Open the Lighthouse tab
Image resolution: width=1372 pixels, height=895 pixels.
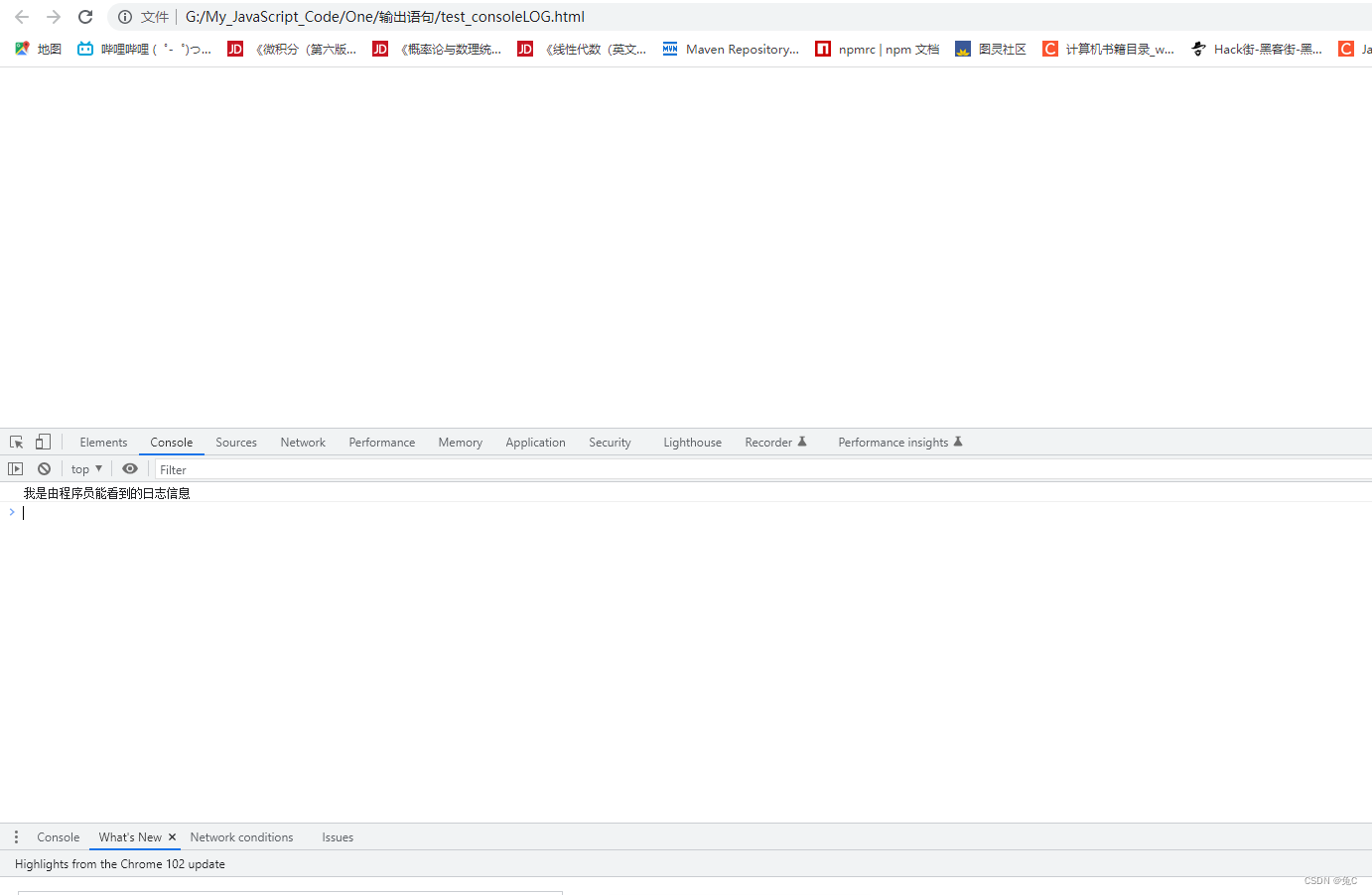[x=693, y=443]
